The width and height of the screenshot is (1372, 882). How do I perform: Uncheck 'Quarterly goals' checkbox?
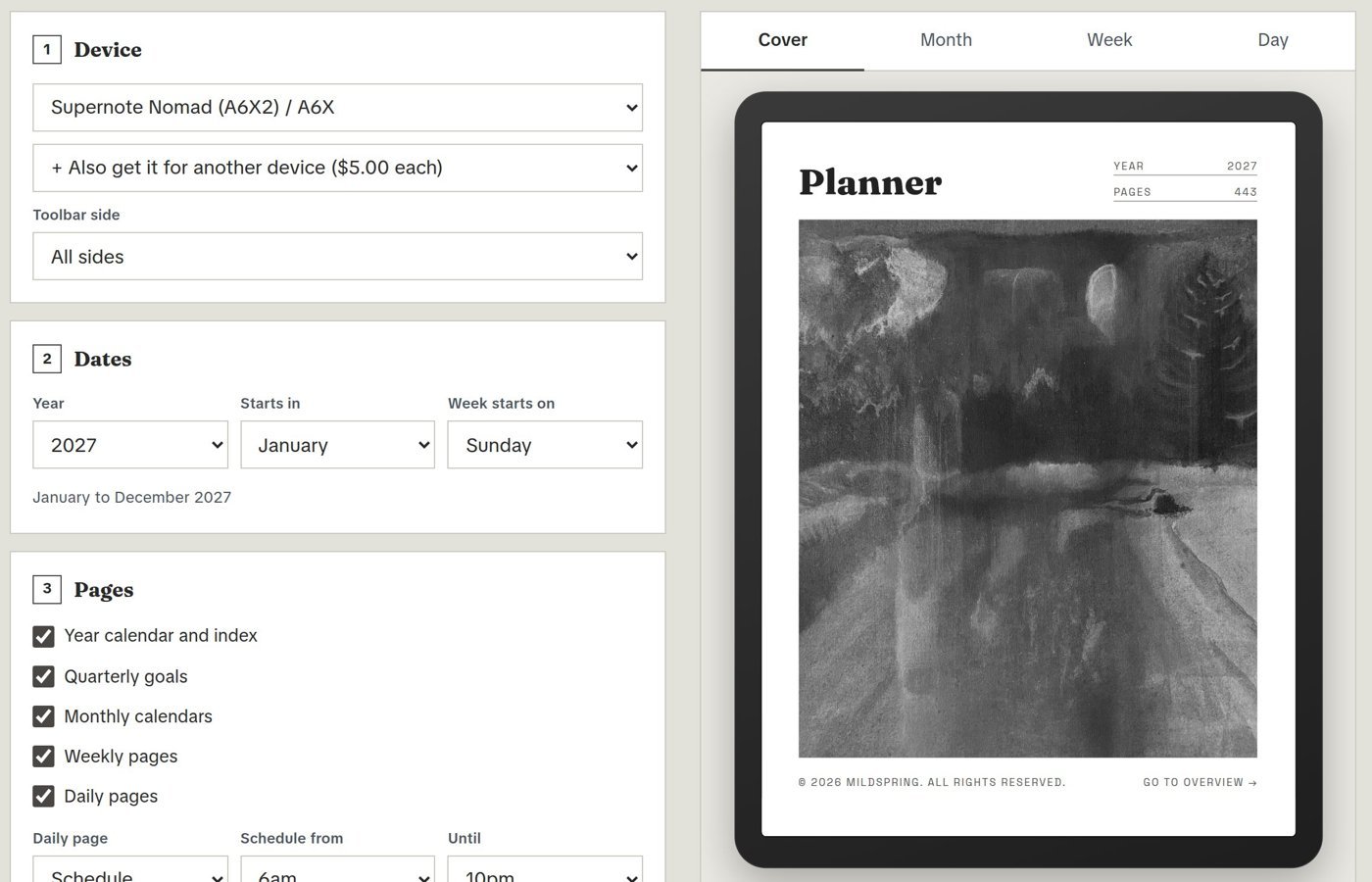[43, 676]
